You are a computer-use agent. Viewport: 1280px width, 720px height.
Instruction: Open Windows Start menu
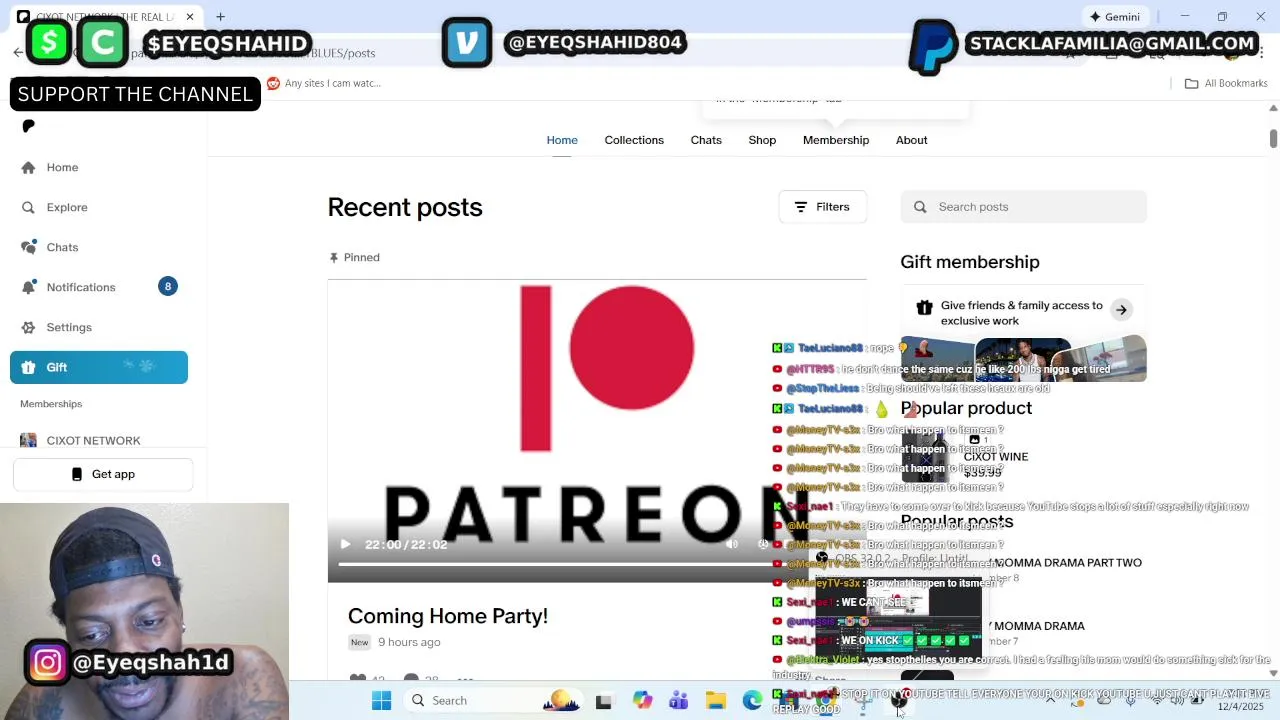point(381,701)
